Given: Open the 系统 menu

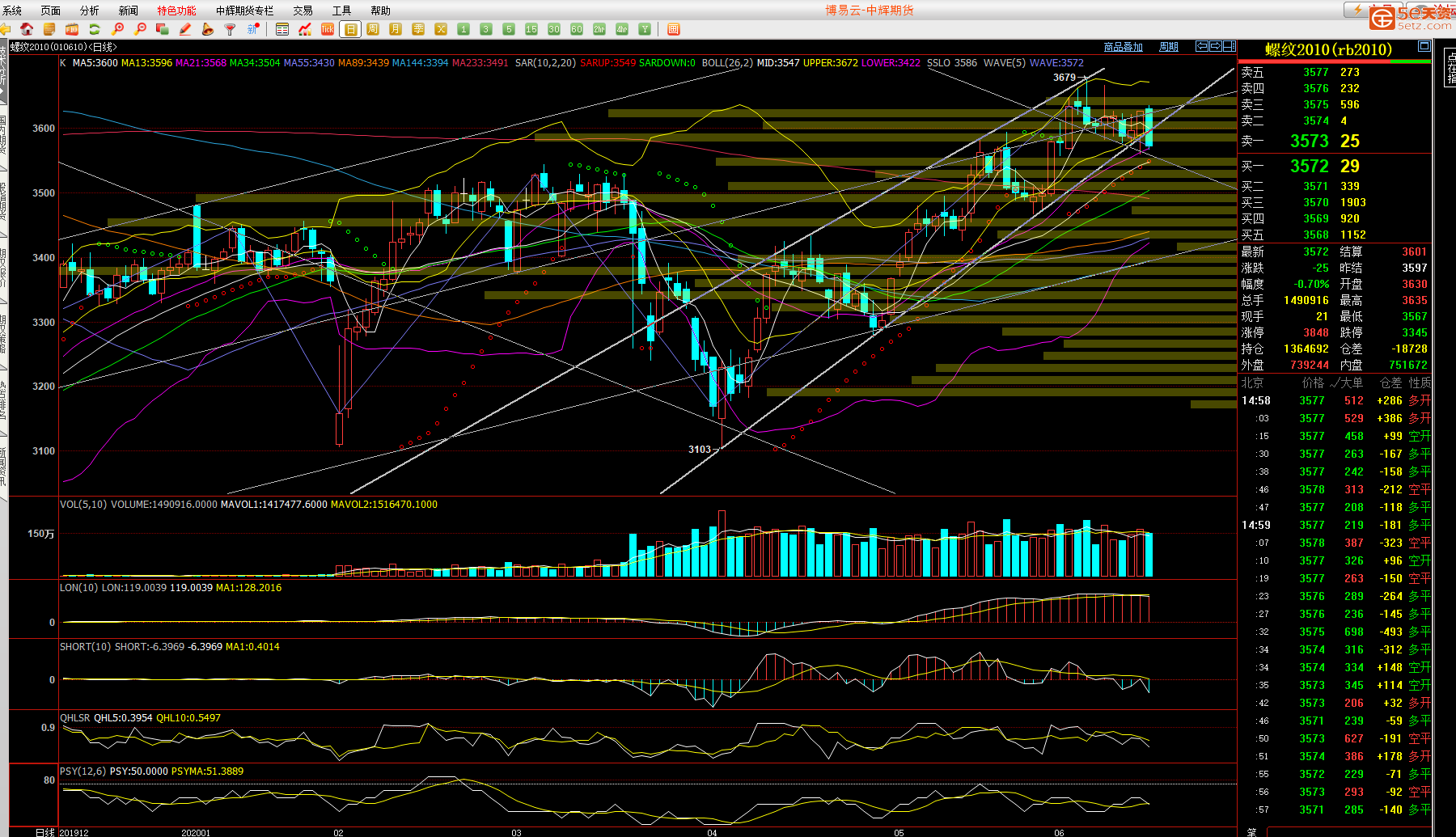Looking at the screenshot, I should [12, 11].
